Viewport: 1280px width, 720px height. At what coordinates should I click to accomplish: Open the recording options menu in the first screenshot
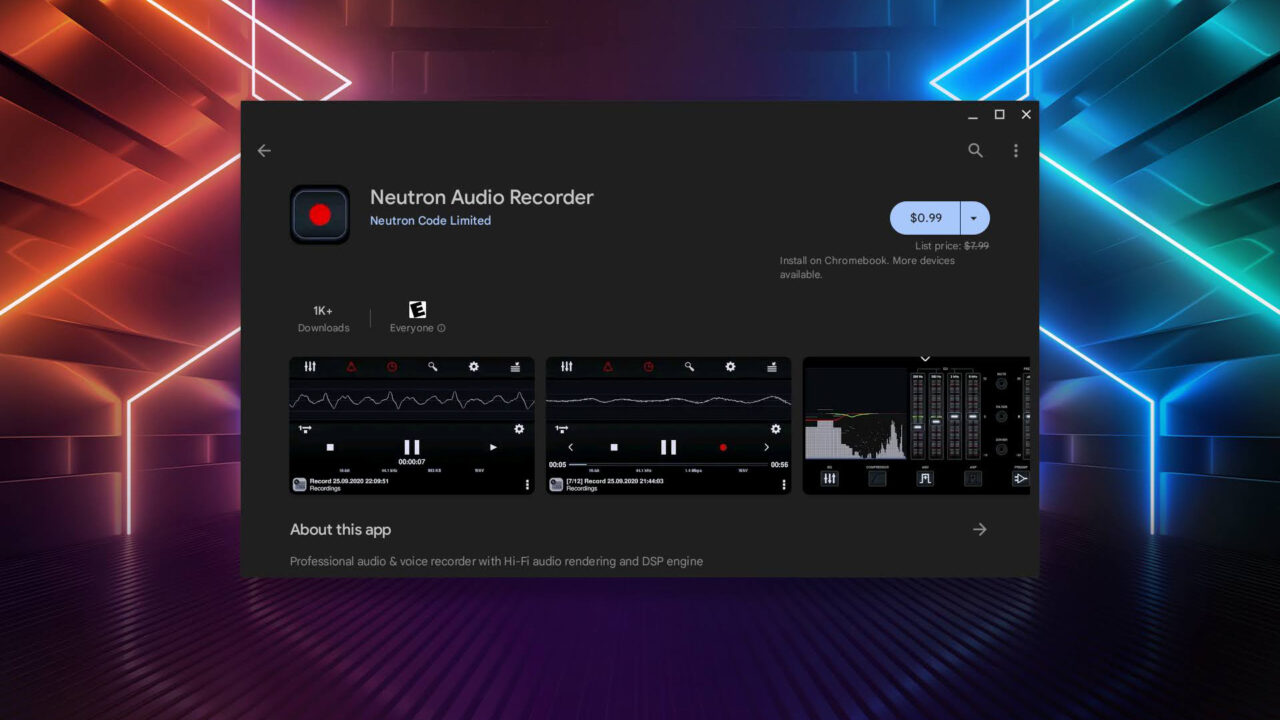click(527, 484)
